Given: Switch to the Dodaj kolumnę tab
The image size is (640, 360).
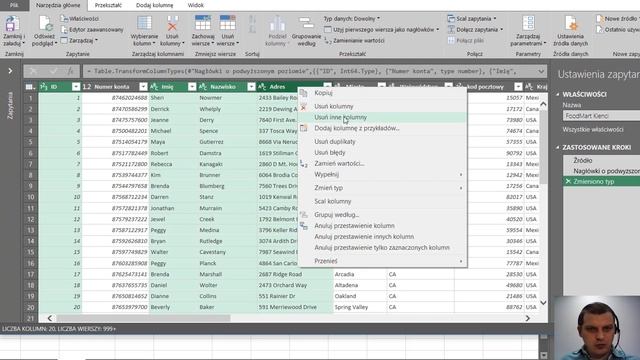Looking at the screenshot, I should (154, 5).
